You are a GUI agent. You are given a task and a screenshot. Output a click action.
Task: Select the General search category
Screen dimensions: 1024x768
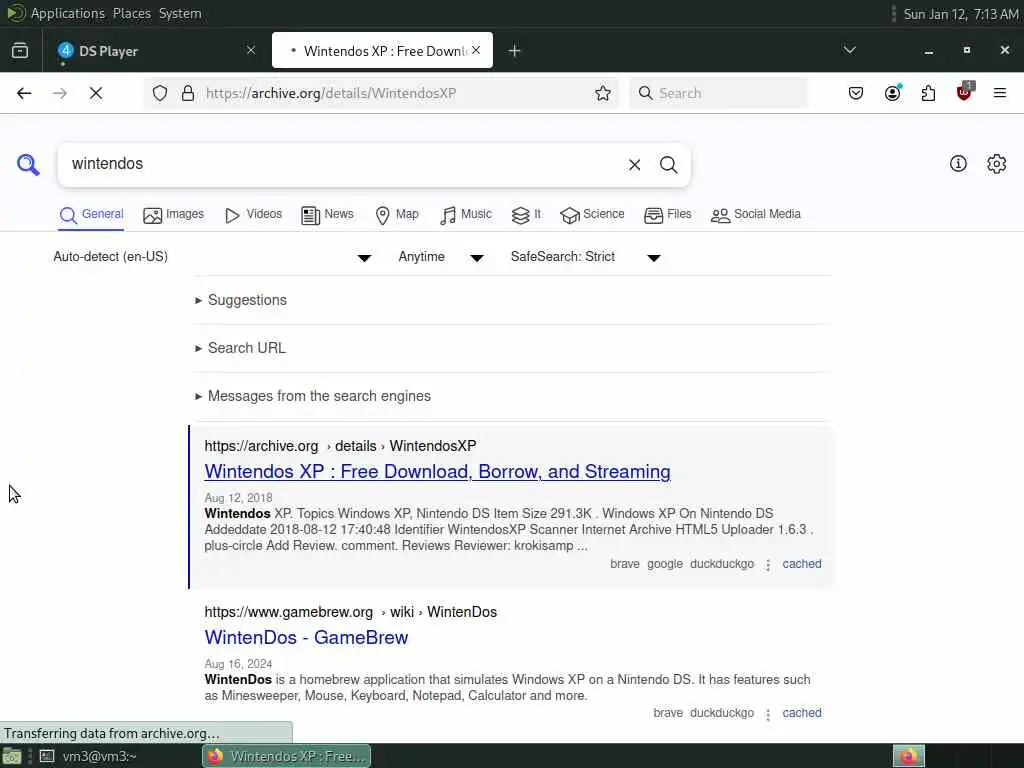coord(91,215)
